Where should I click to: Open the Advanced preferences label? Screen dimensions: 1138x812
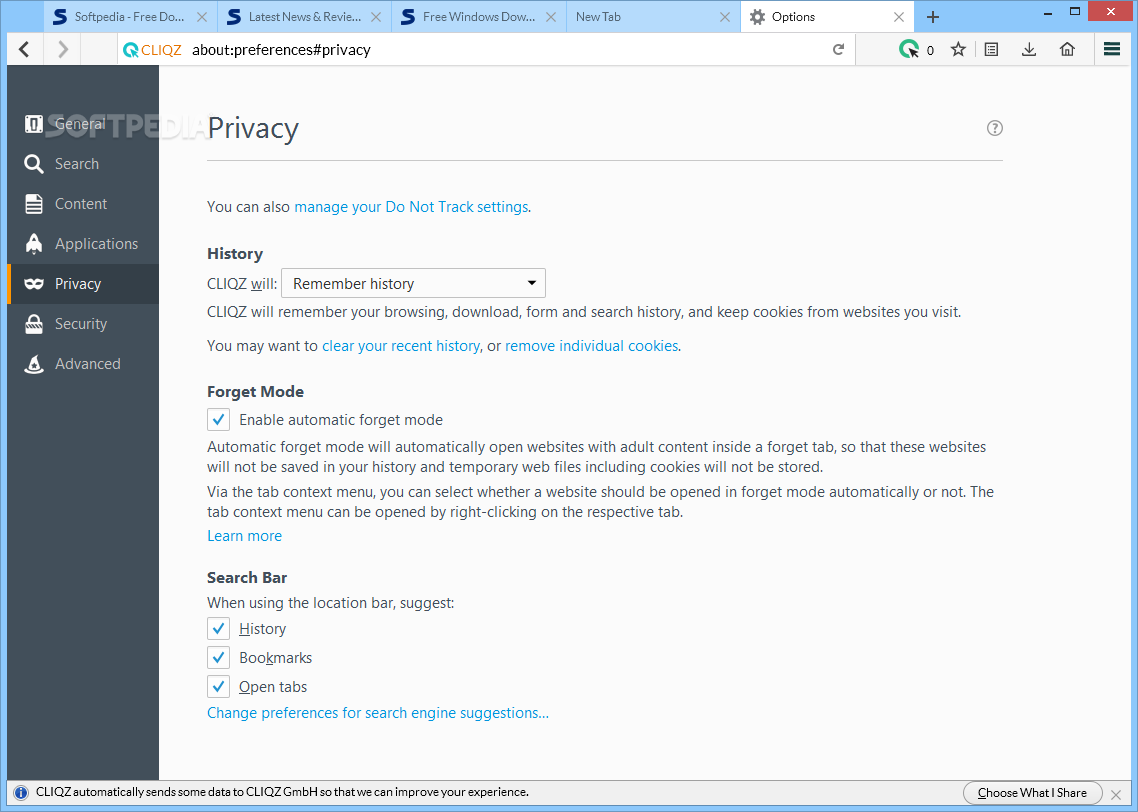pos(88,364)
